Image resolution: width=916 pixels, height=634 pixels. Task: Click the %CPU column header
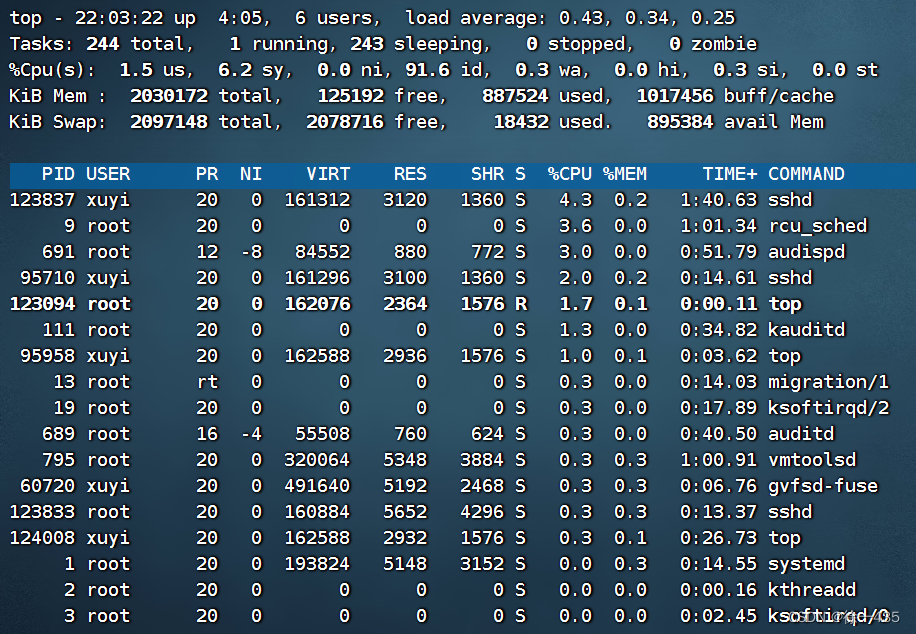(570, 174)
